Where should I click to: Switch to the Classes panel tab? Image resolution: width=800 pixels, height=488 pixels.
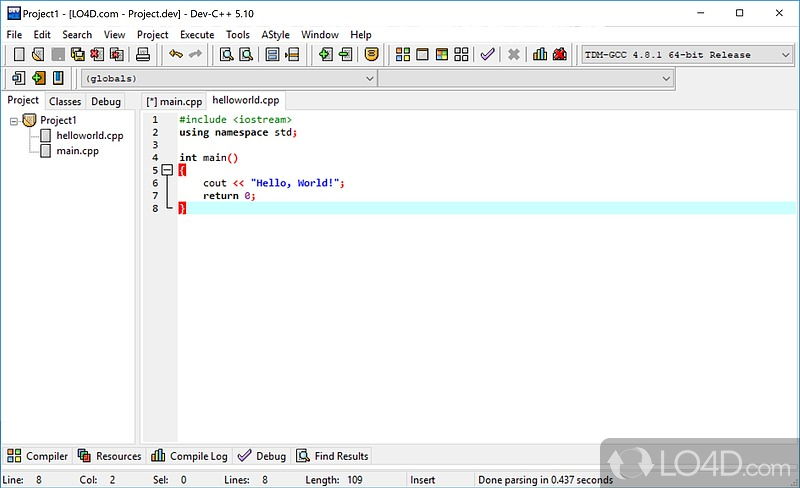point(65,101)
